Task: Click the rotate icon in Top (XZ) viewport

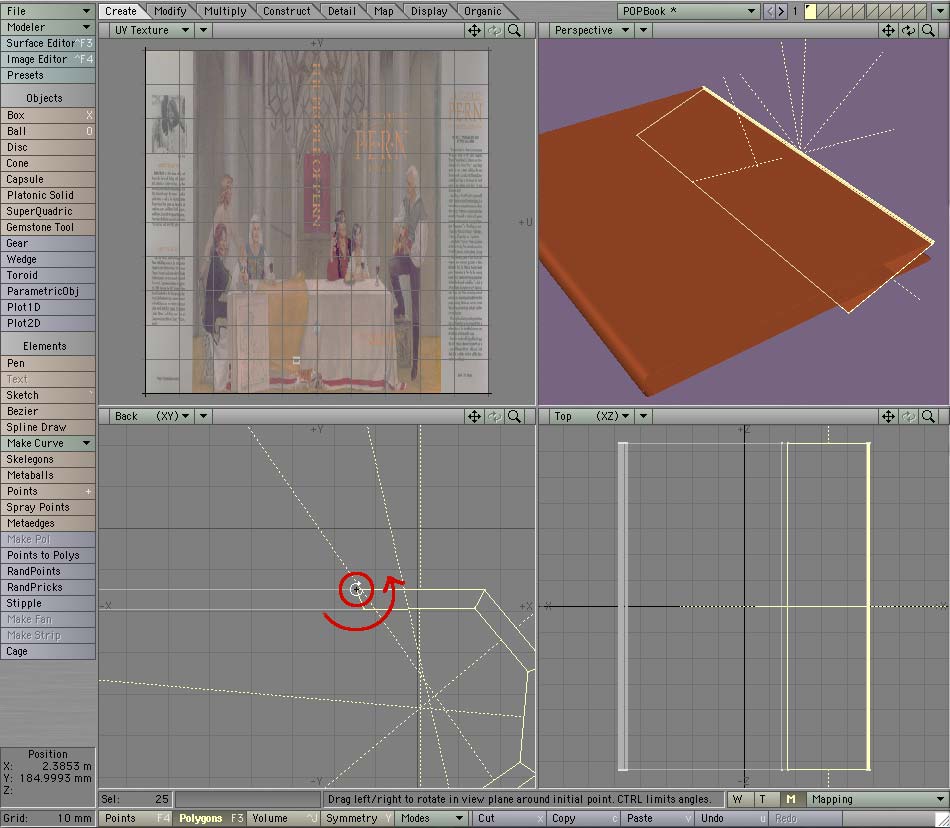Action: click(x=908, y=416)
